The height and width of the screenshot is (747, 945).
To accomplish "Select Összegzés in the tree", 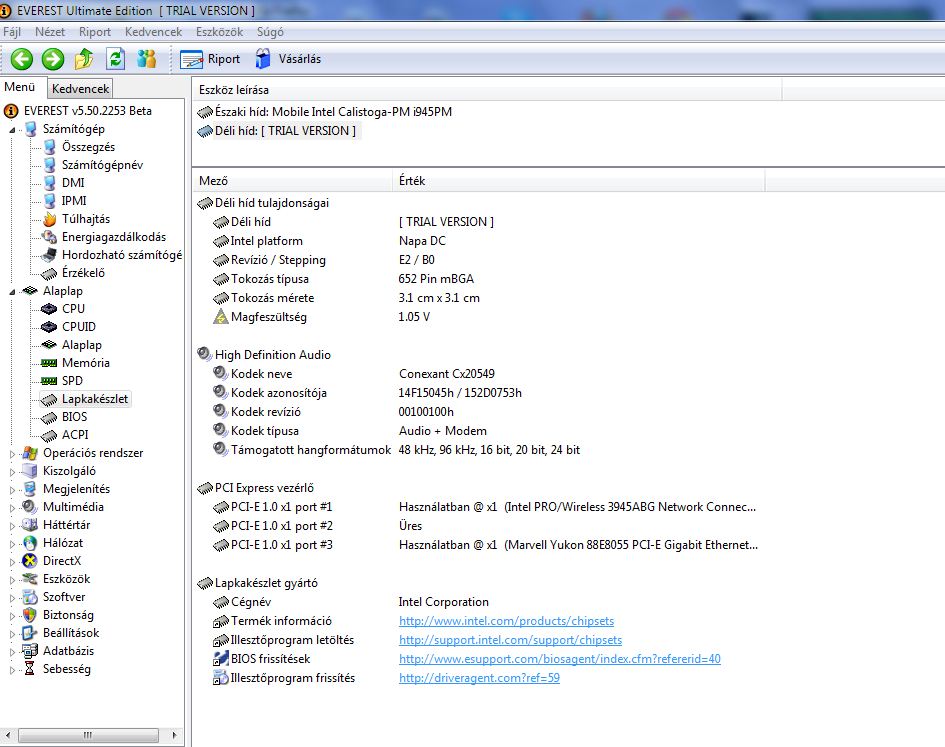I will (x=88, y=147).
